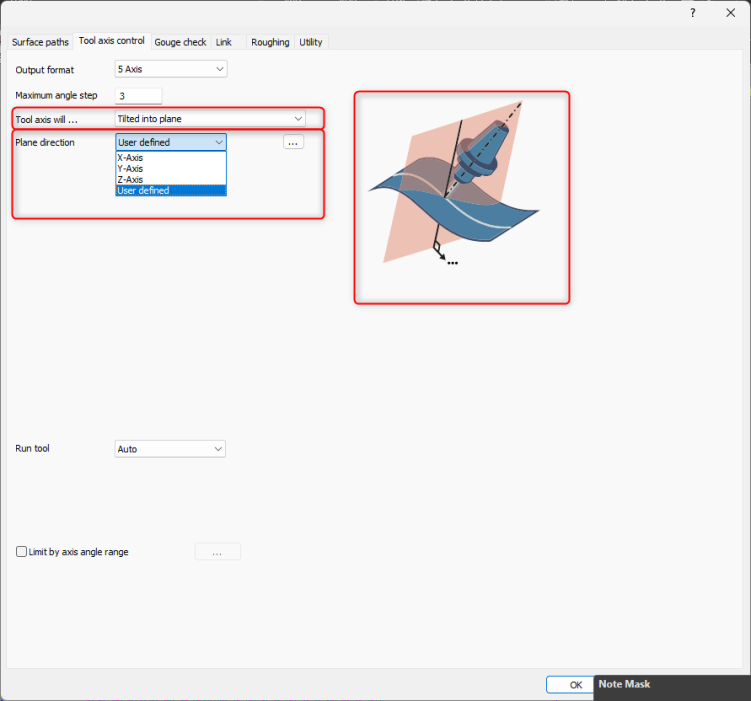Select the Link tab
The width and height of the screenshot is (751, 701).
224,42
